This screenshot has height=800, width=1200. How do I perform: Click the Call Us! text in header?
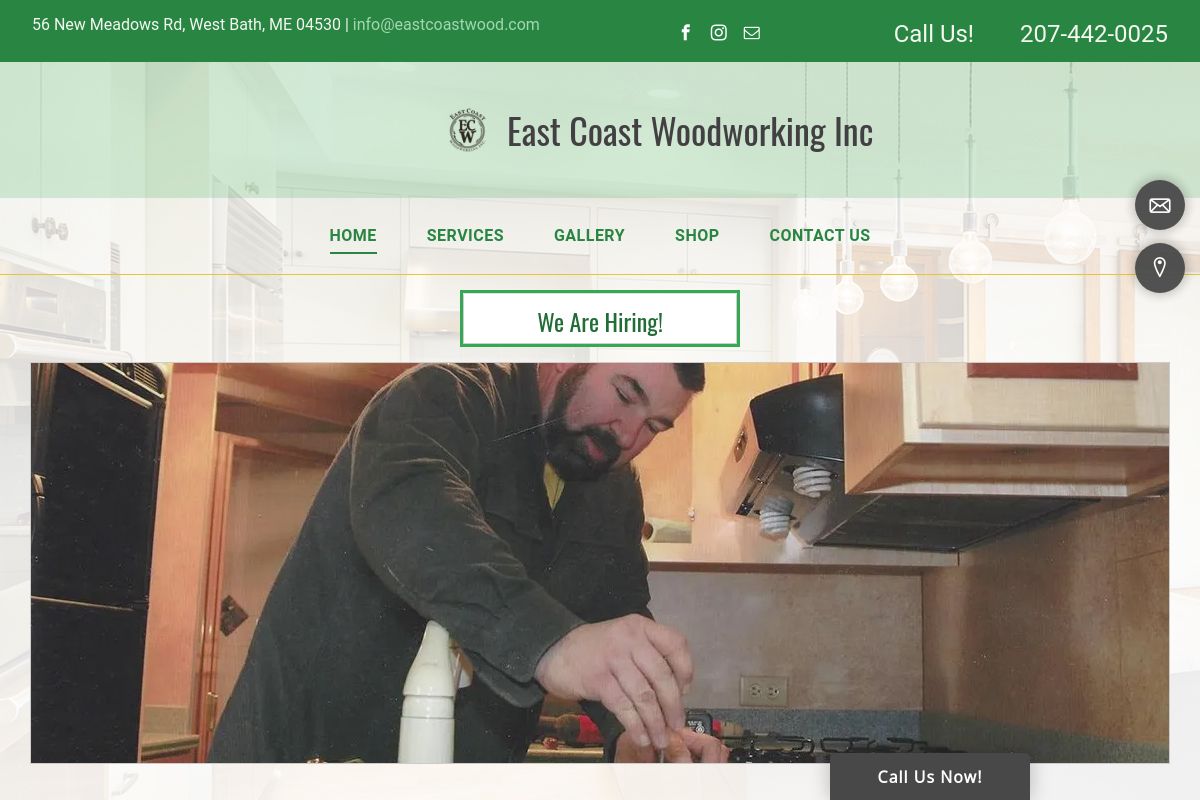[933, 34]
